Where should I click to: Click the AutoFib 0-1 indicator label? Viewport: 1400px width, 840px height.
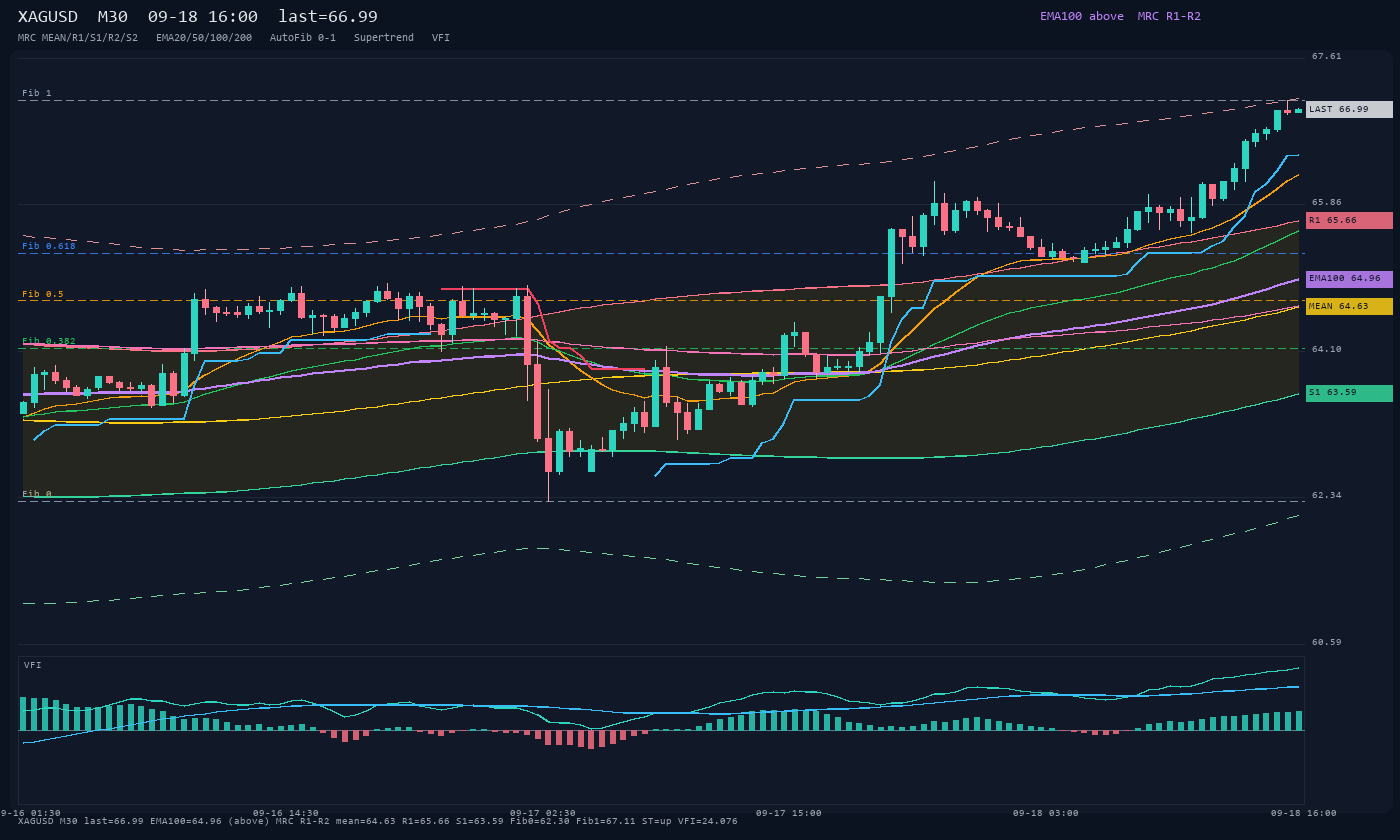(x=303, y=38)
